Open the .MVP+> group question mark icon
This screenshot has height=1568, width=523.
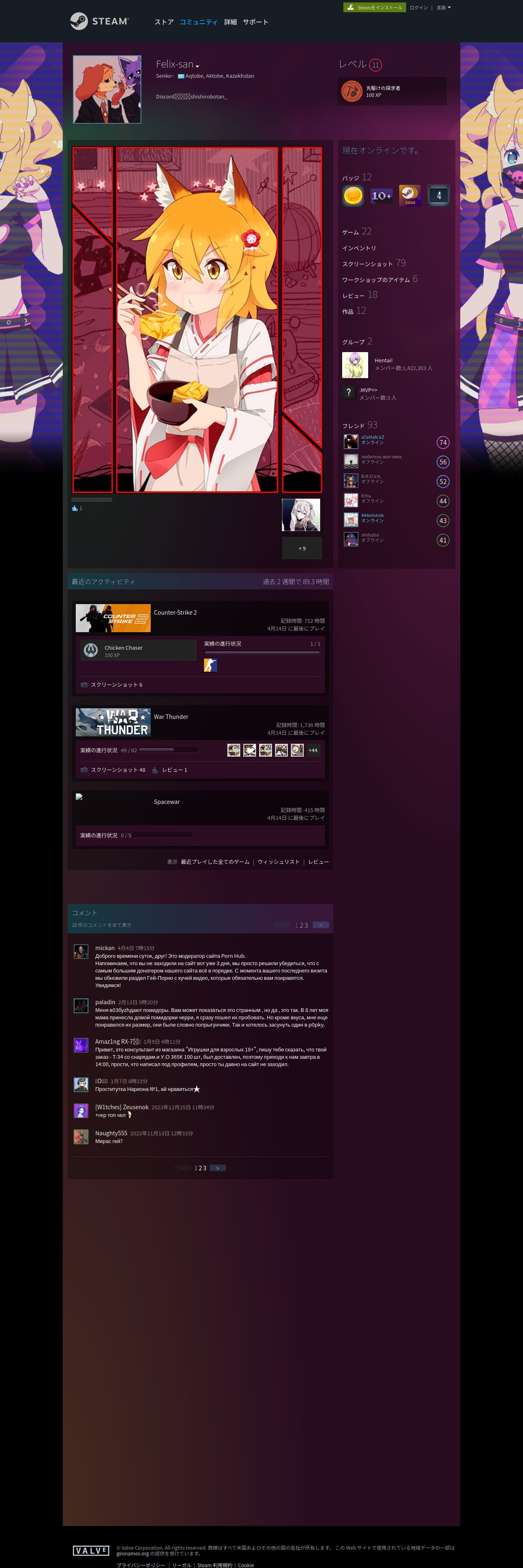coord(348,392)
